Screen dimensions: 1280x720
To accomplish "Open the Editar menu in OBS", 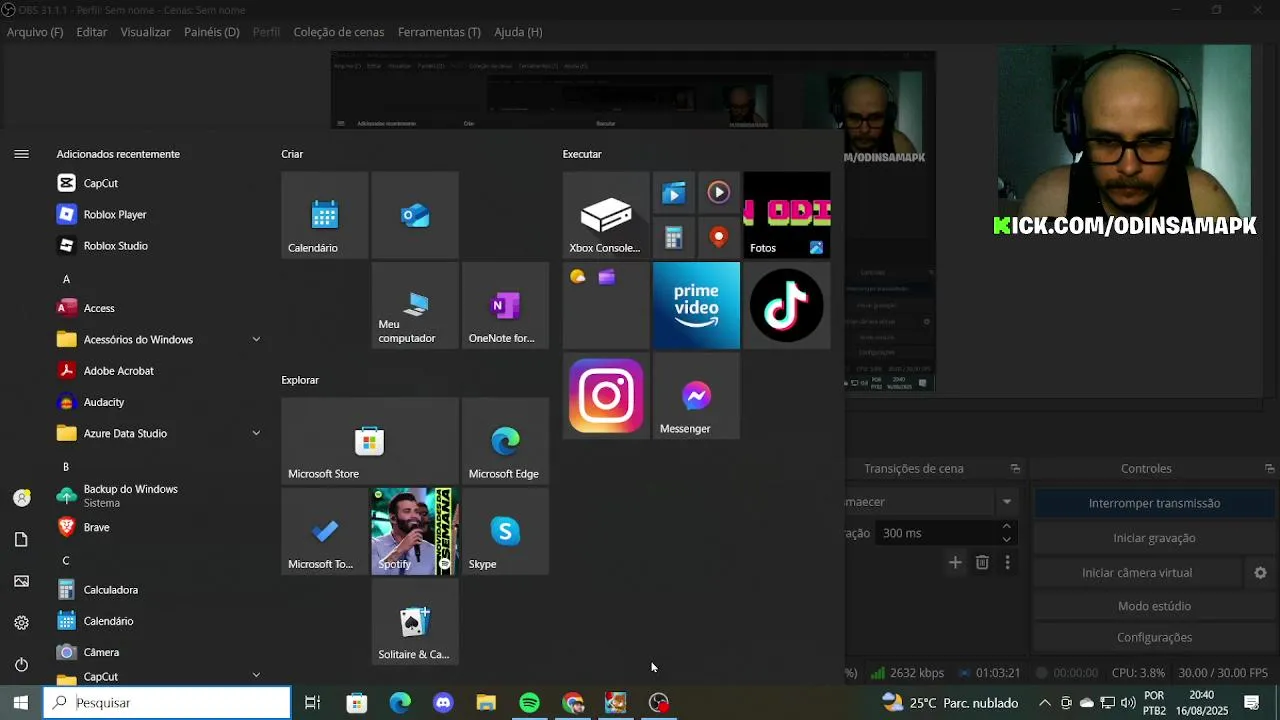I will pos(92,32).
